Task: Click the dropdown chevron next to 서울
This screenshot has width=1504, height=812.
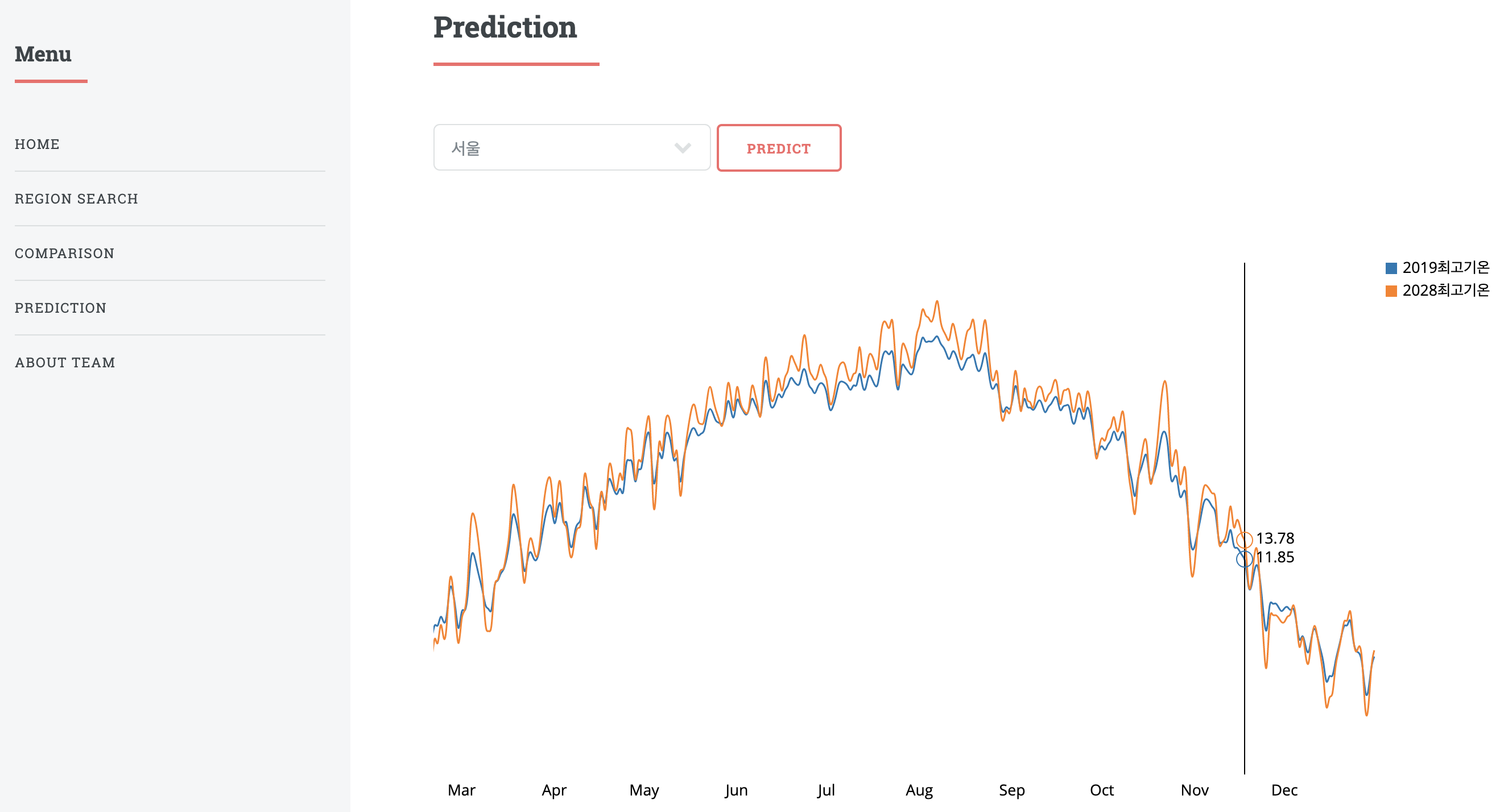Action: [x=684, y=148]
